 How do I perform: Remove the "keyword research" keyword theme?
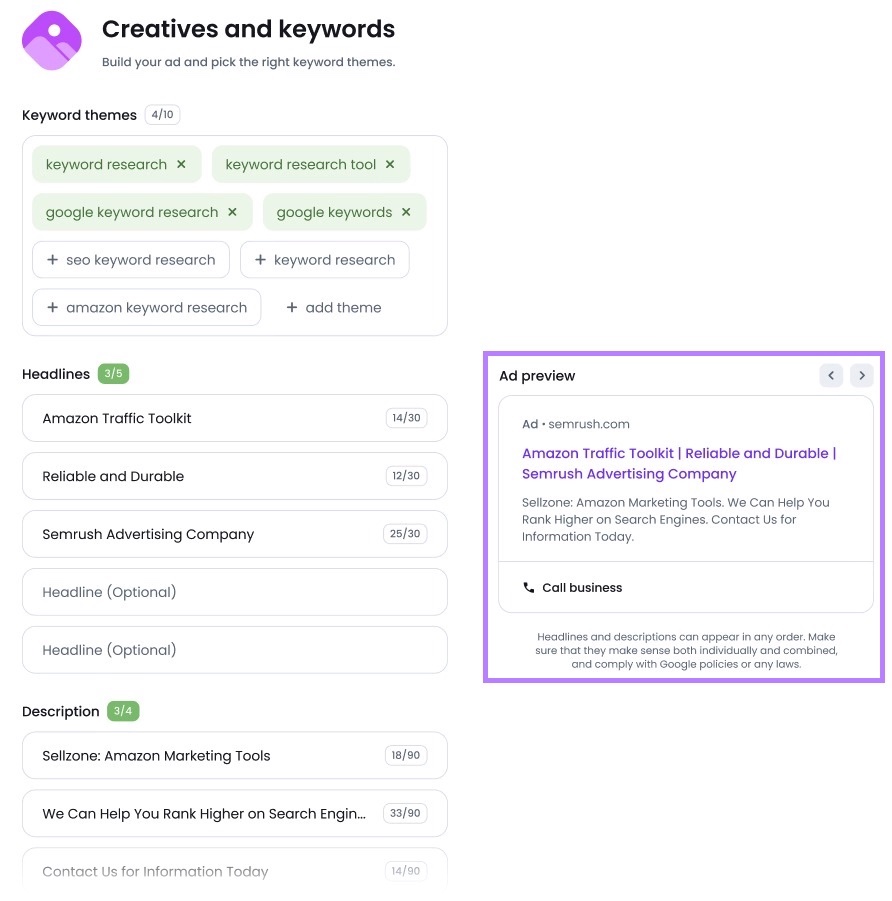point(180,164)
